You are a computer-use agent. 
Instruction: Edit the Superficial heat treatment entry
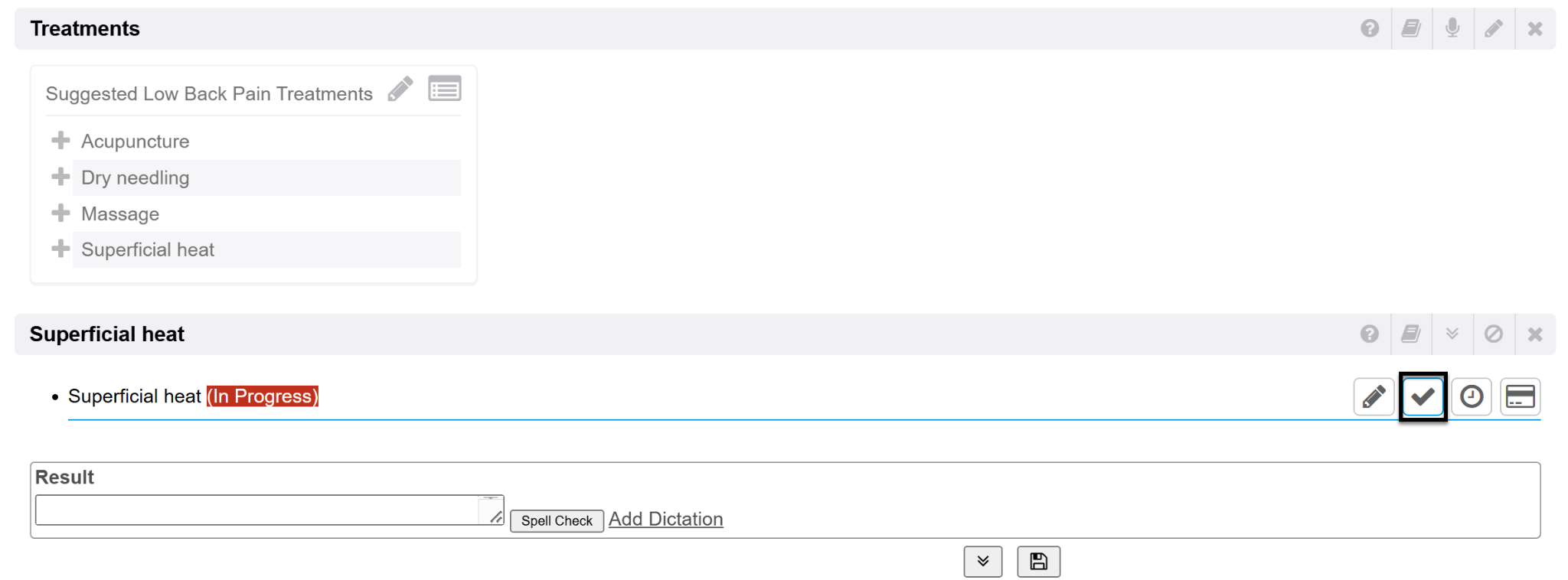point(1374,396)
